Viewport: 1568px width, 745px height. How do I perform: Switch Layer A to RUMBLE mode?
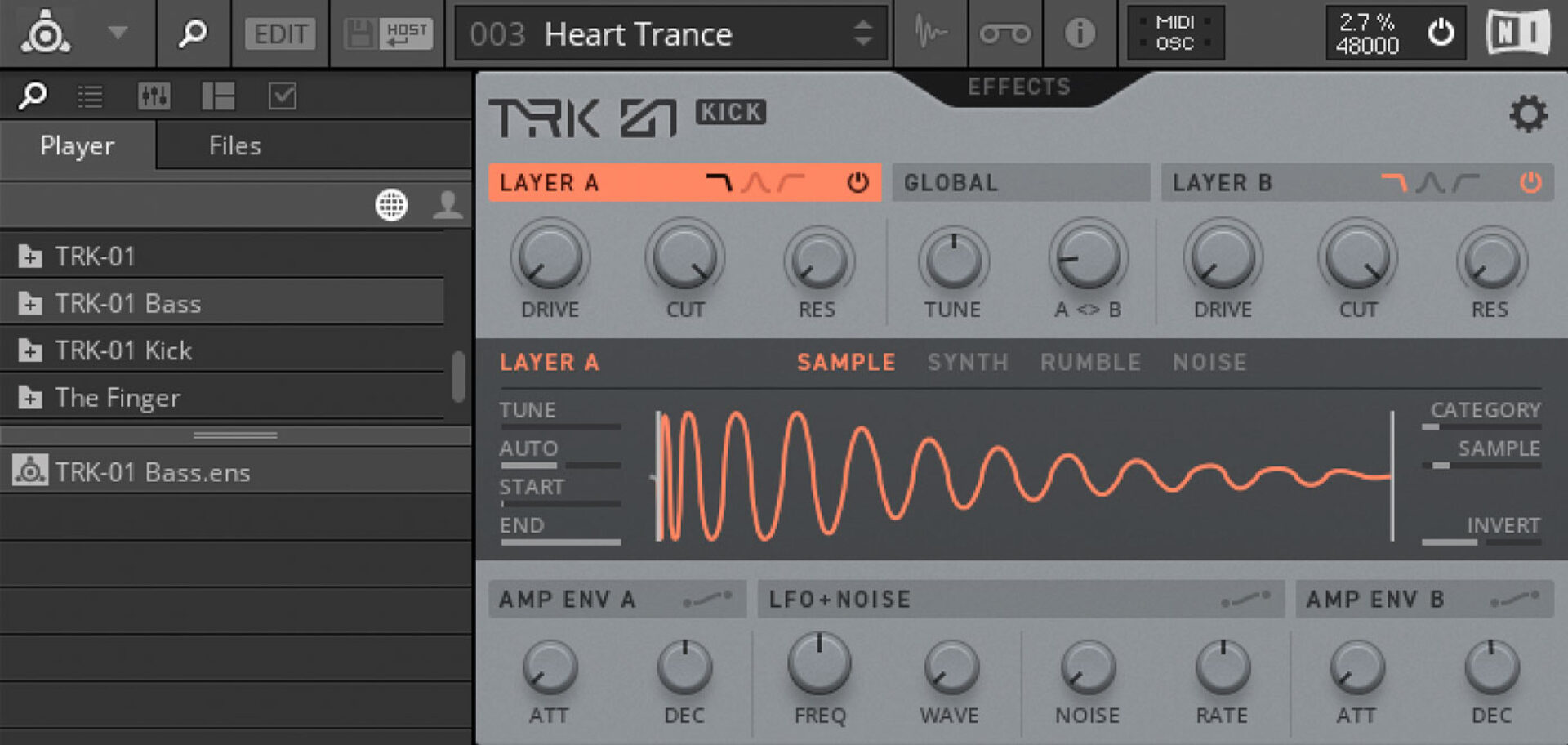(x=1090, y=362)
